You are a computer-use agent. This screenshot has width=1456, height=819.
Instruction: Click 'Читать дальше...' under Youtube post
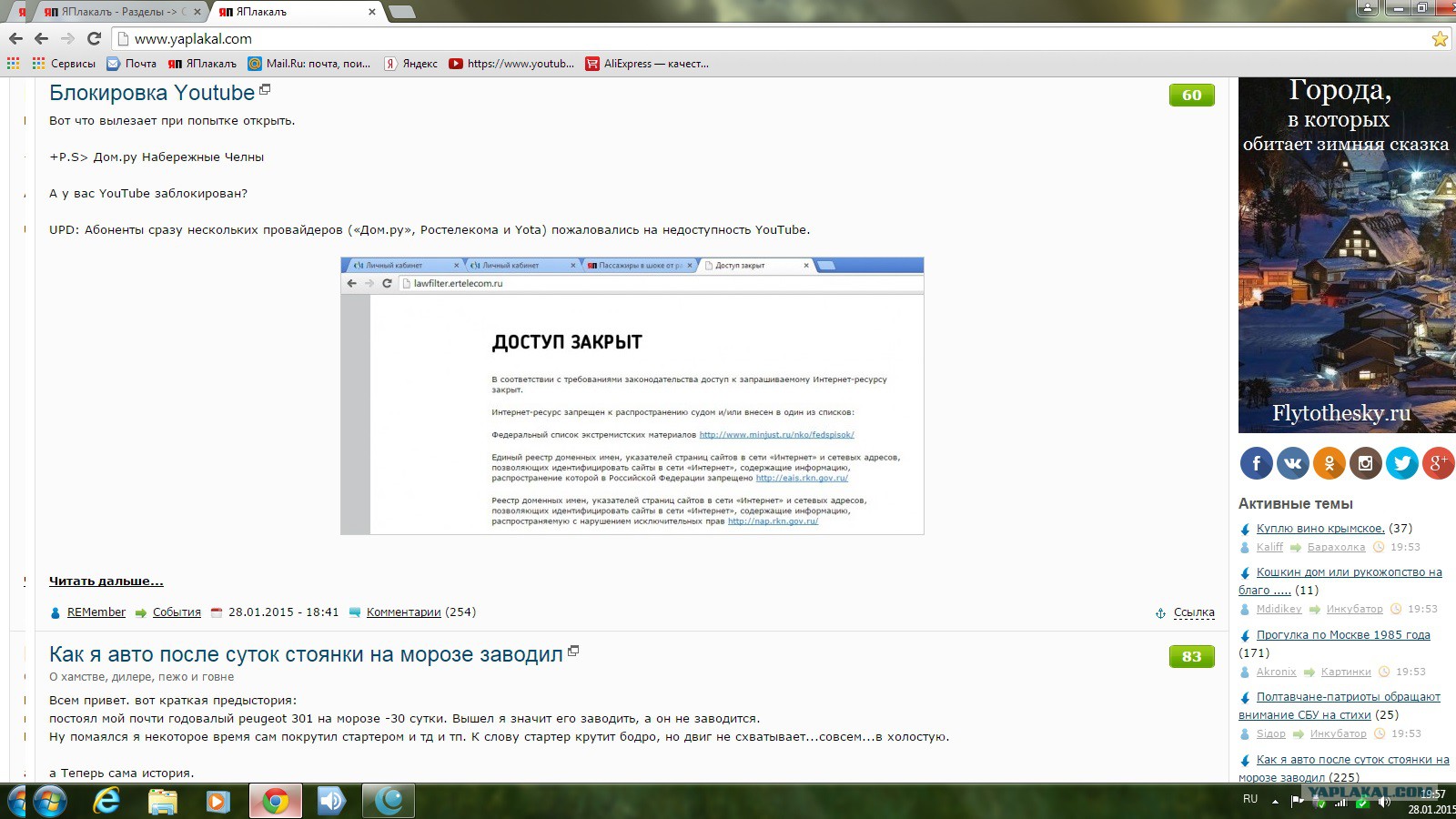106,581
